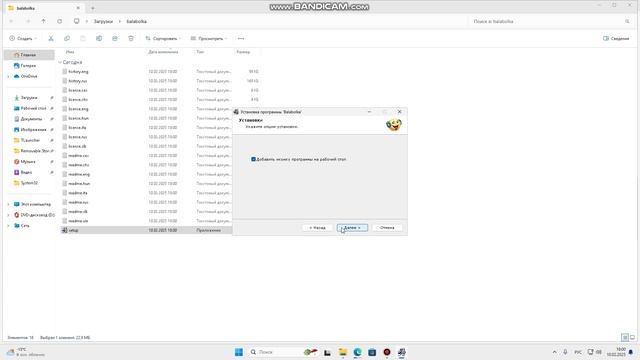Open Загрузки in the sidebar quick access
Viewport: 640px width, 360px height.
click(29, 98)
